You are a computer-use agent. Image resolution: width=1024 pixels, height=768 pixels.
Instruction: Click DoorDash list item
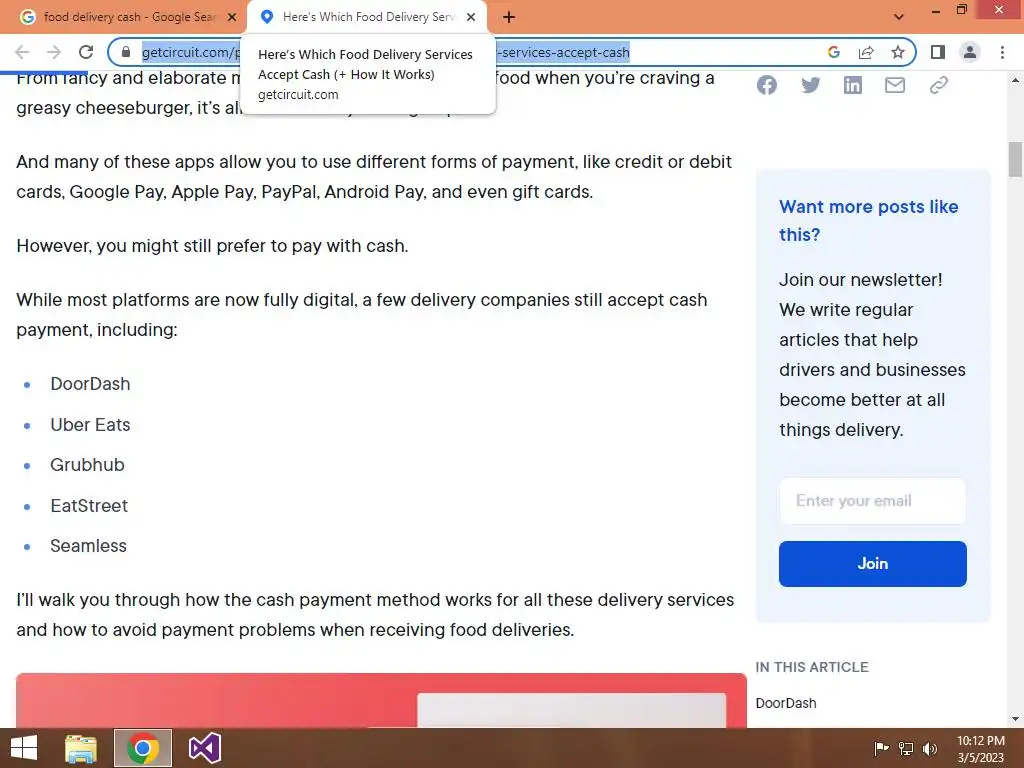[x=90, y=384]
